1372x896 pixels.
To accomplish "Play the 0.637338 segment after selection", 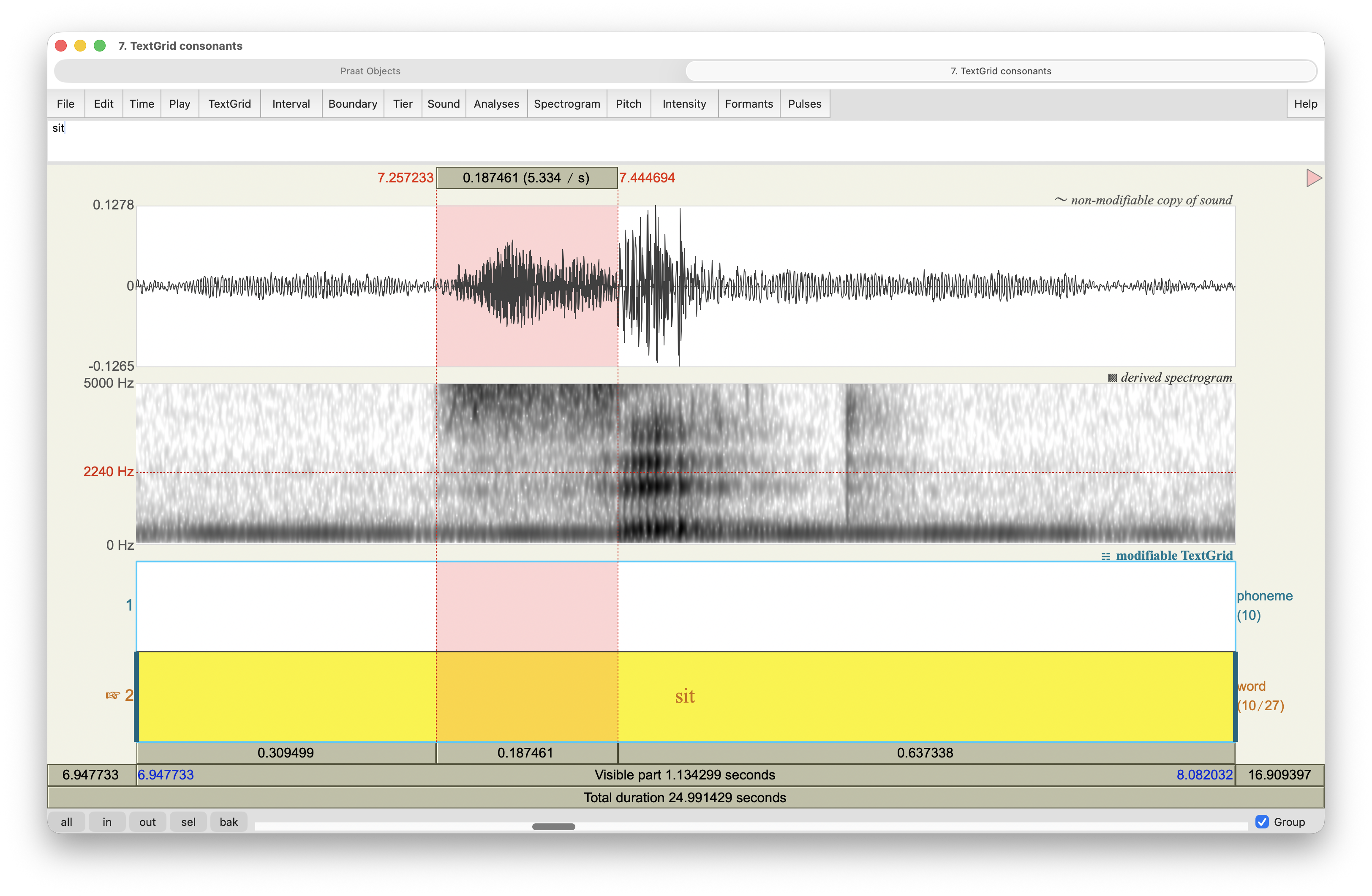I will (926, 753).
